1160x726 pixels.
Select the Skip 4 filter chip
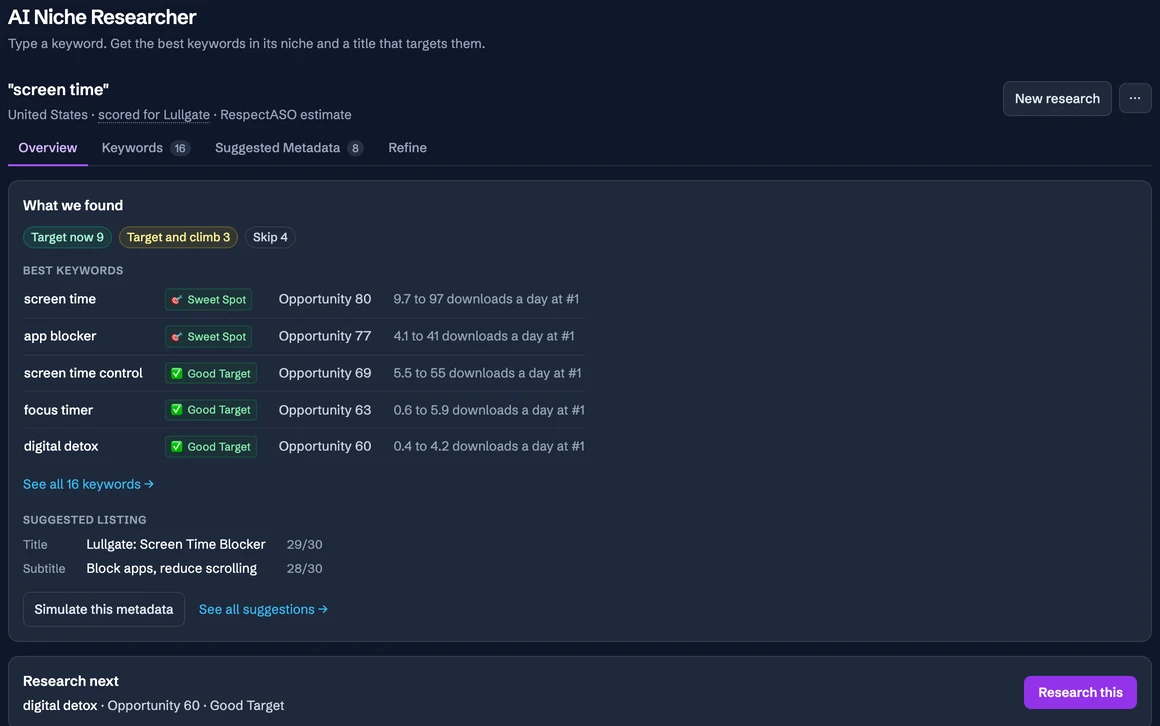tap(270, 238)
